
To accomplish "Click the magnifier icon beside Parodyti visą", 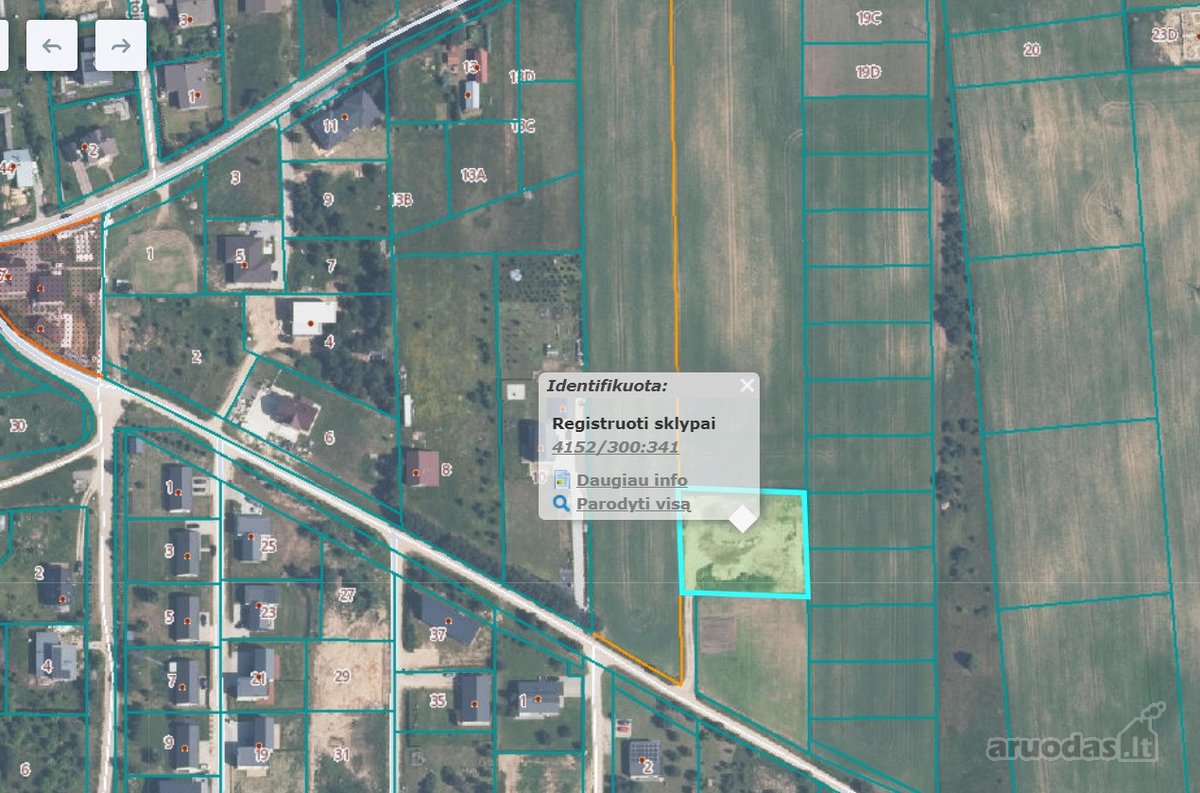I will [561, 504].
